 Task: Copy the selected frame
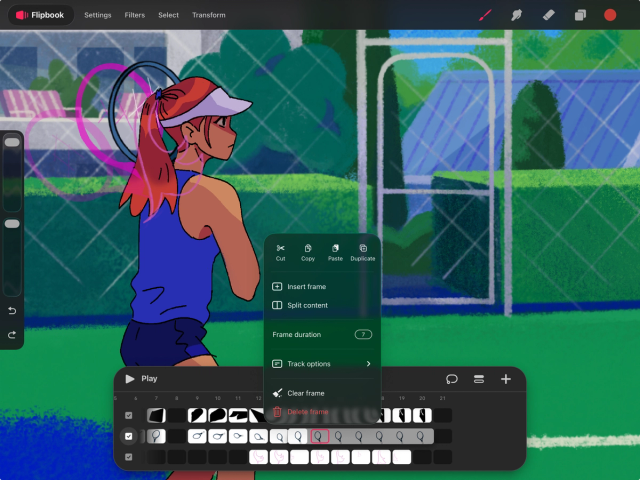point(308,252)
